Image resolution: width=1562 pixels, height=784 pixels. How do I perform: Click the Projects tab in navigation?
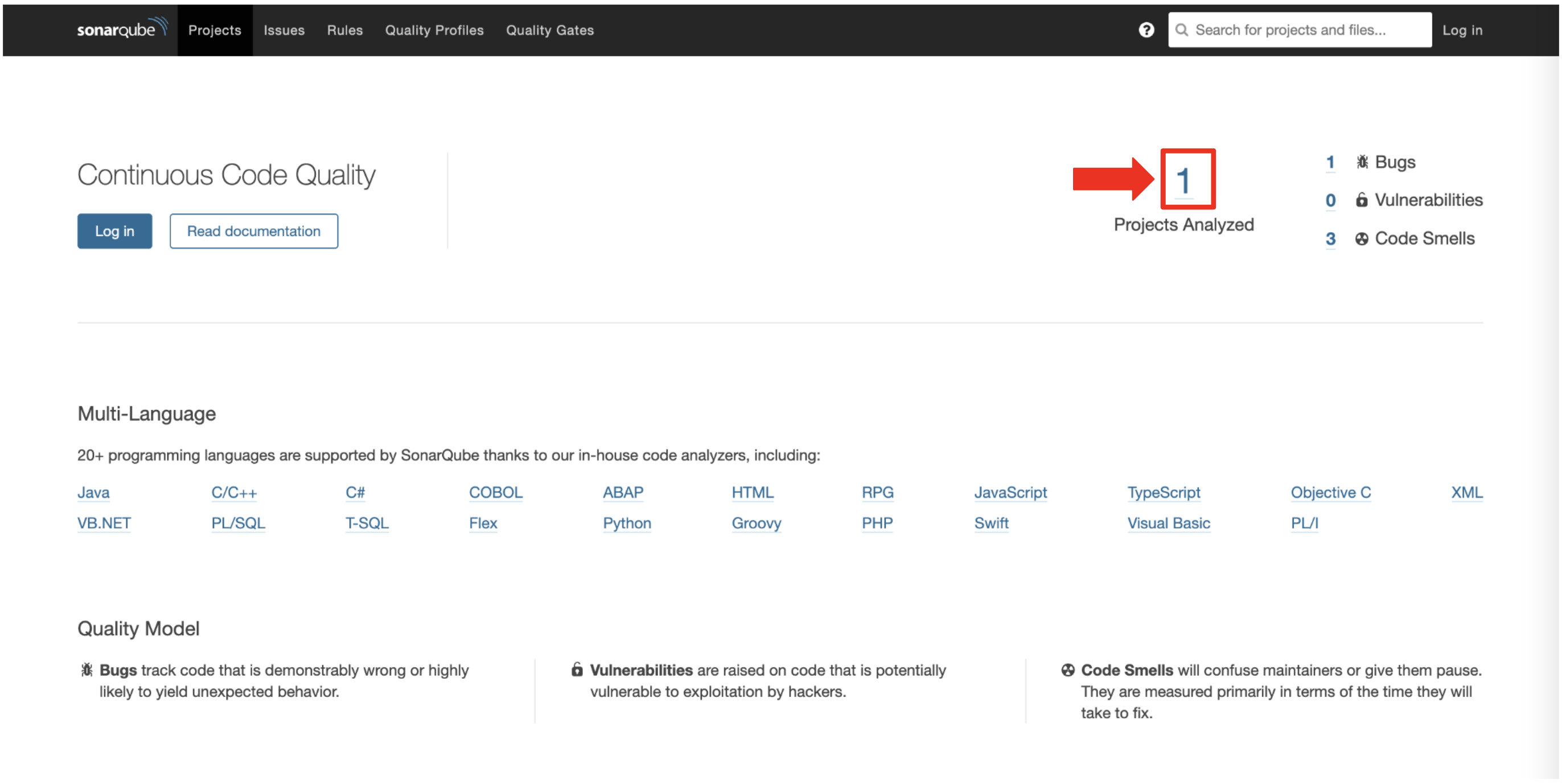click(214, 28)
